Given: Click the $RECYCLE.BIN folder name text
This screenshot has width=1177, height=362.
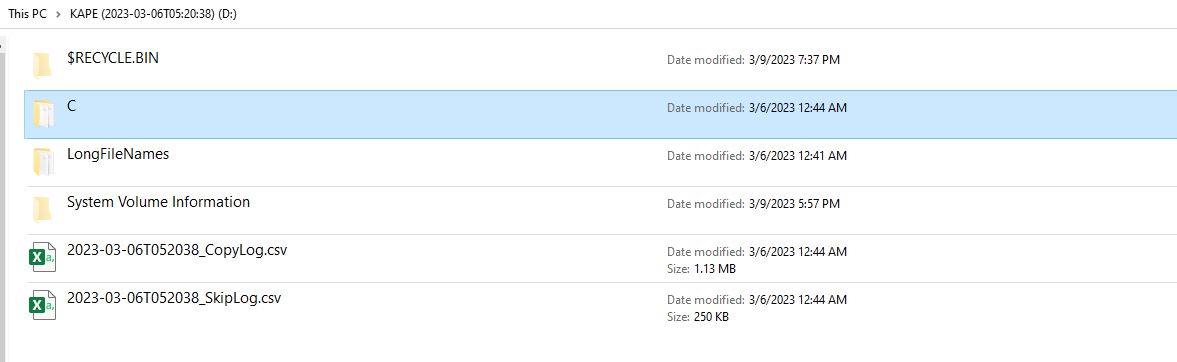Looking at the screenshot, I should (113, 59).
